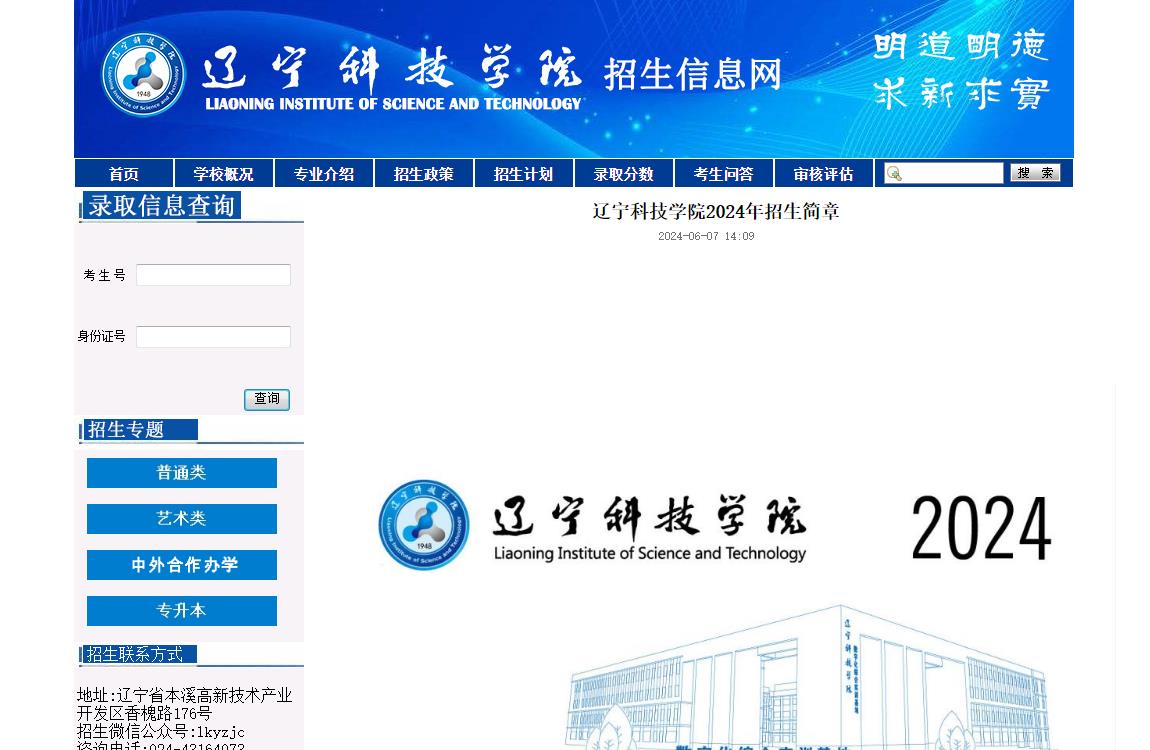The width and height of the screenshot is (1150, 750).
Task: Click the search text field in navbar
Action: coord(953,174)
